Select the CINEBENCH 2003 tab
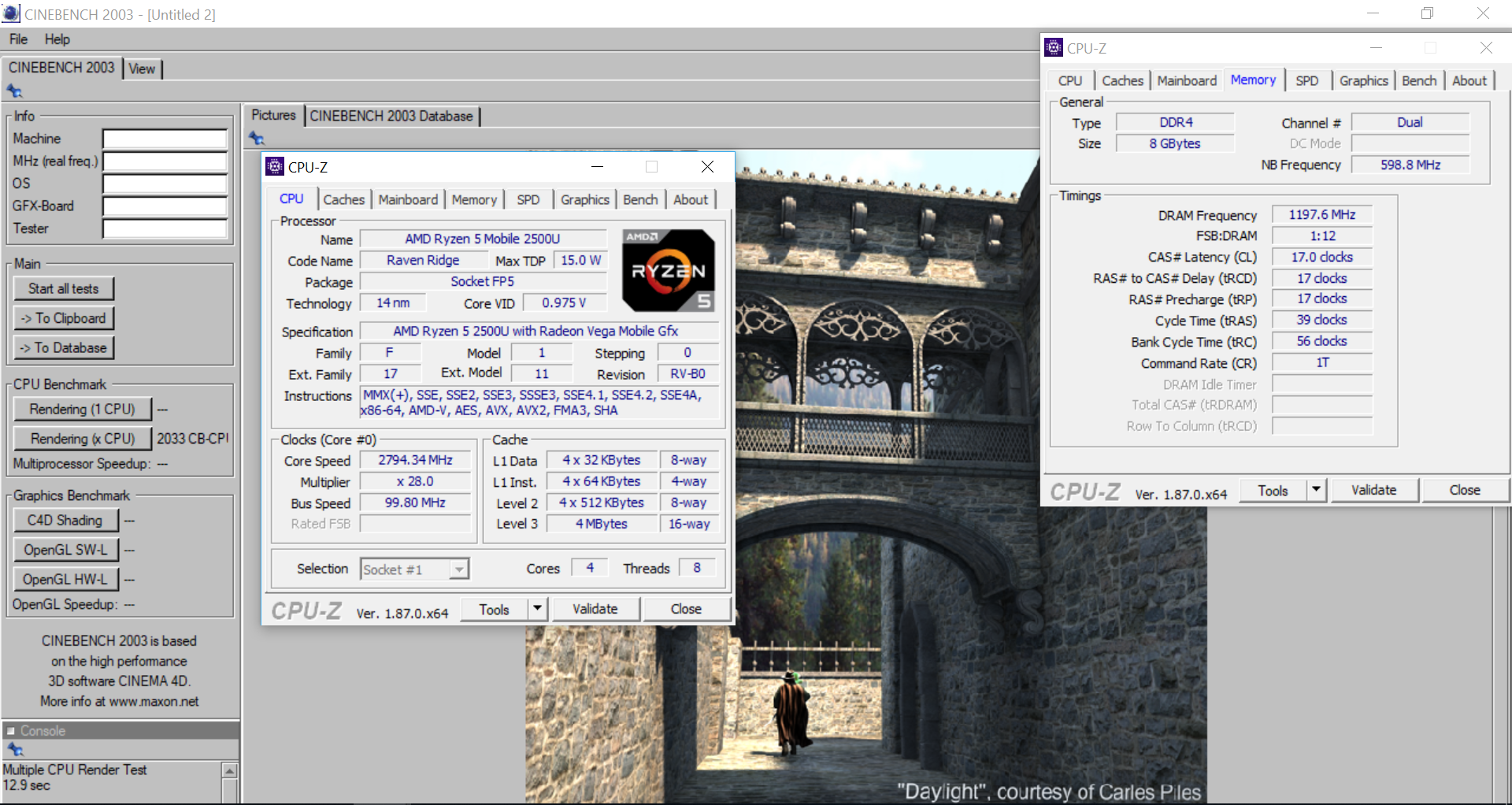 tap(61, 68)
